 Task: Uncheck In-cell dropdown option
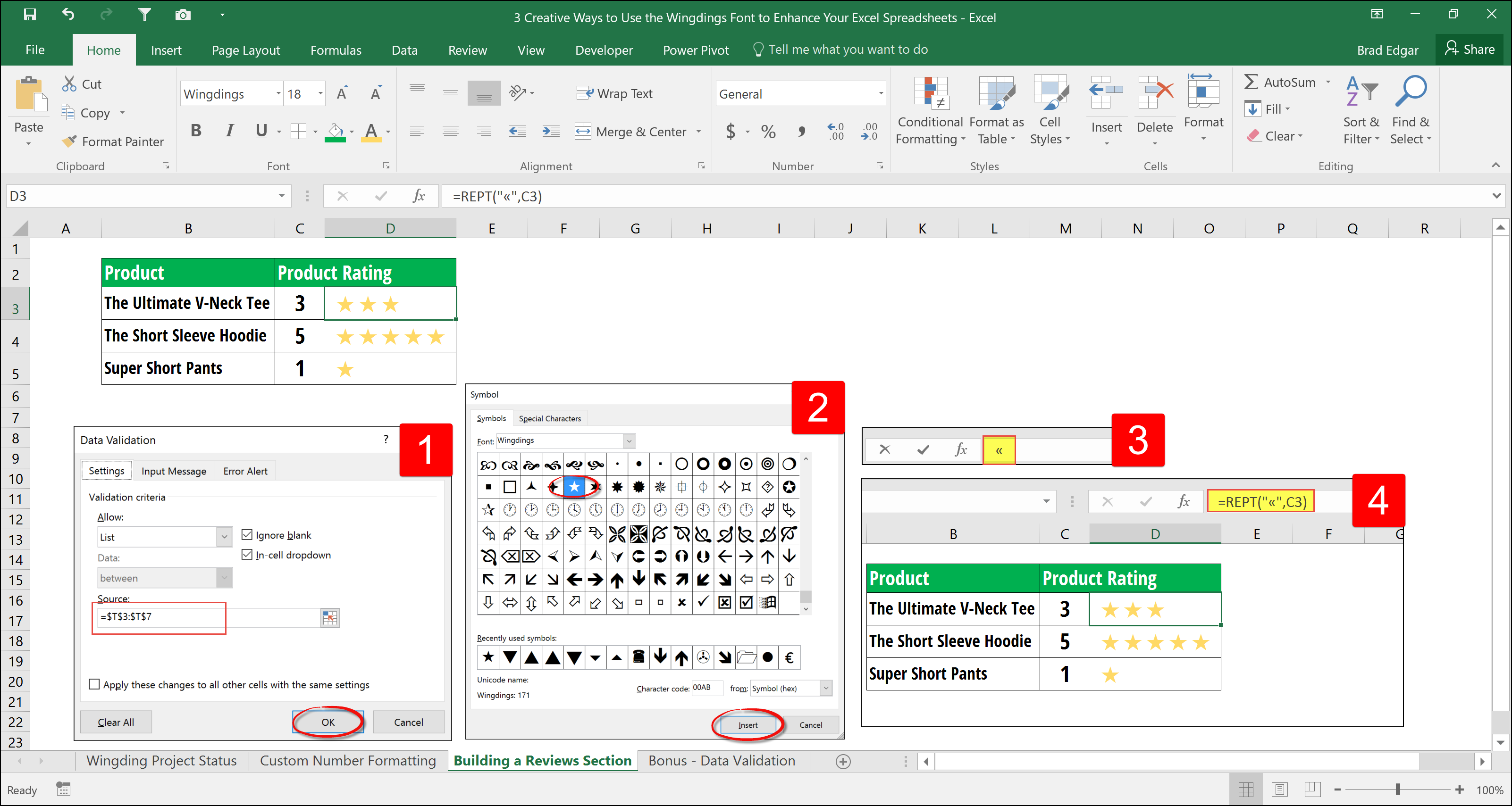(247, 554)
